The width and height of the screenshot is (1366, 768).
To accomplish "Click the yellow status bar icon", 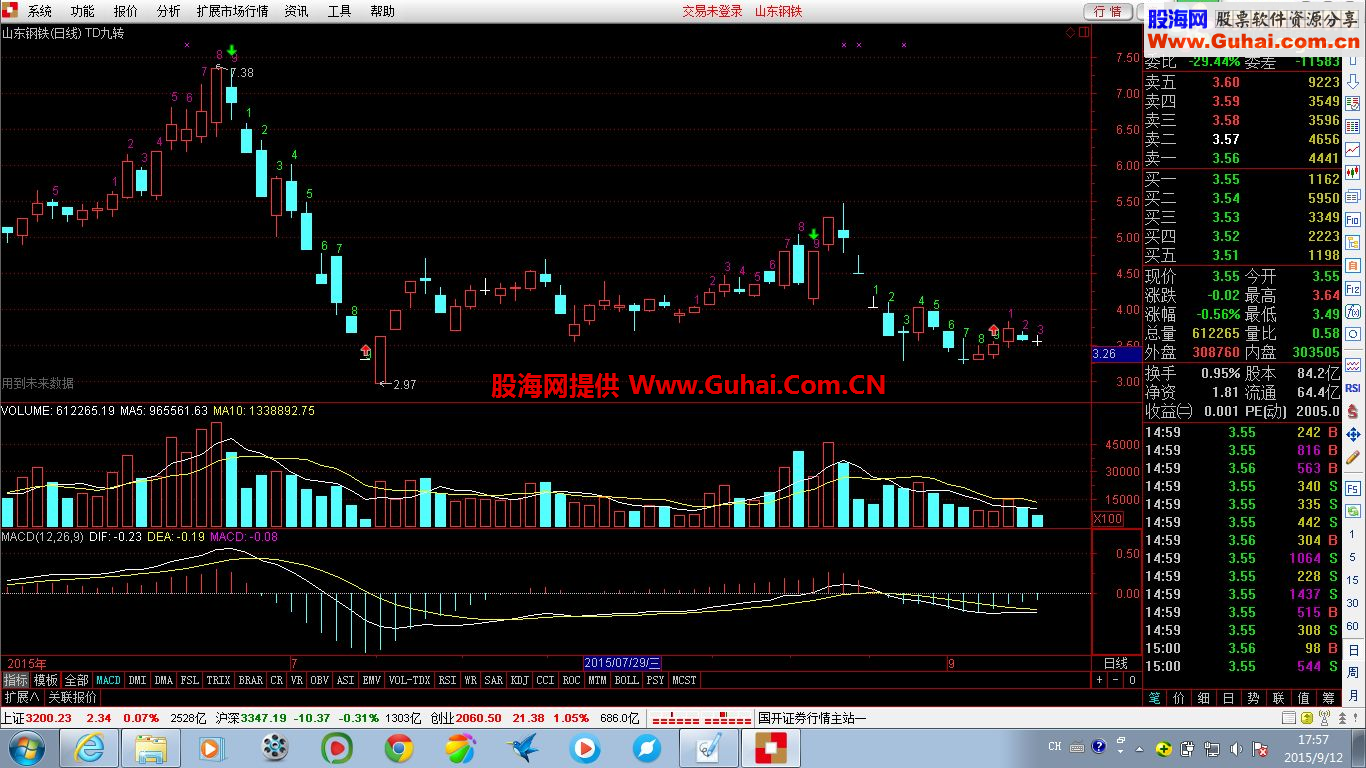I will [x=1307, y=718].
